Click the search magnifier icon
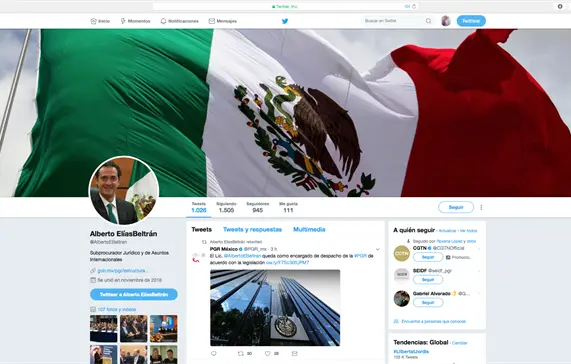The height and width of the screenshot is (364, 571). pos(429,21)
